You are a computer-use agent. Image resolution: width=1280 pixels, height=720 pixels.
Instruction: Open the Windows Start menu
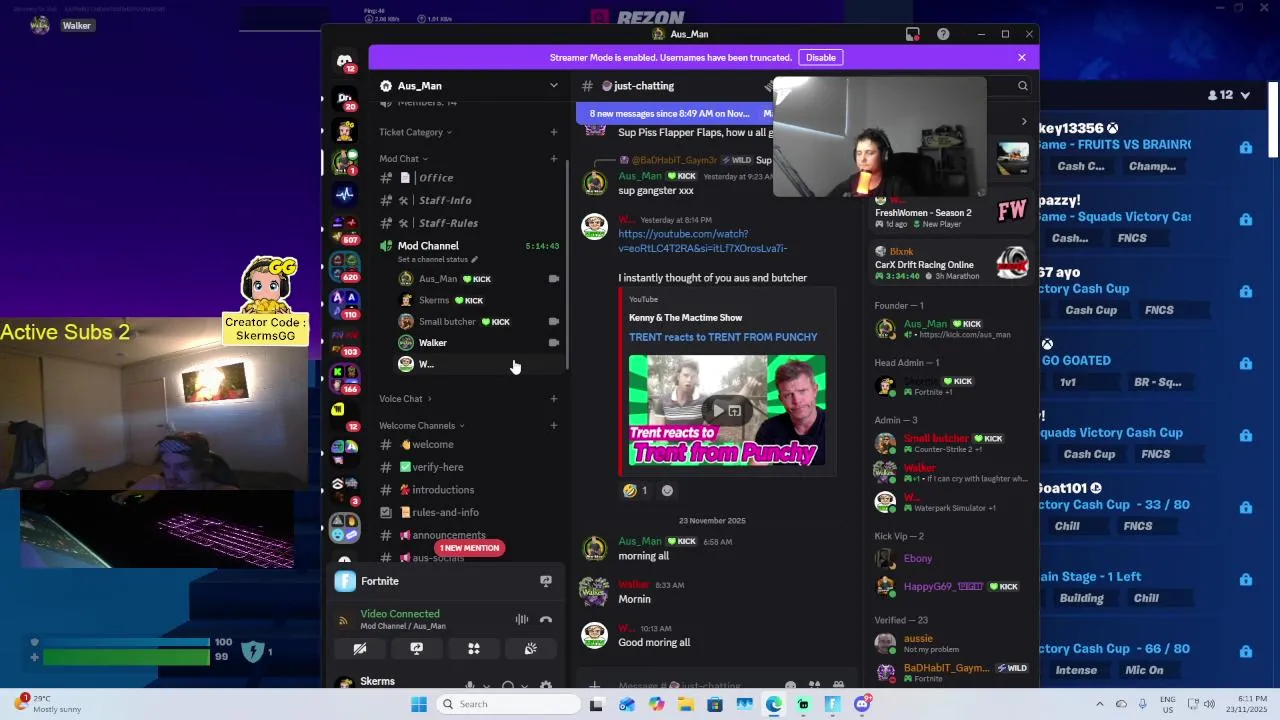click(x=419, y=704)
